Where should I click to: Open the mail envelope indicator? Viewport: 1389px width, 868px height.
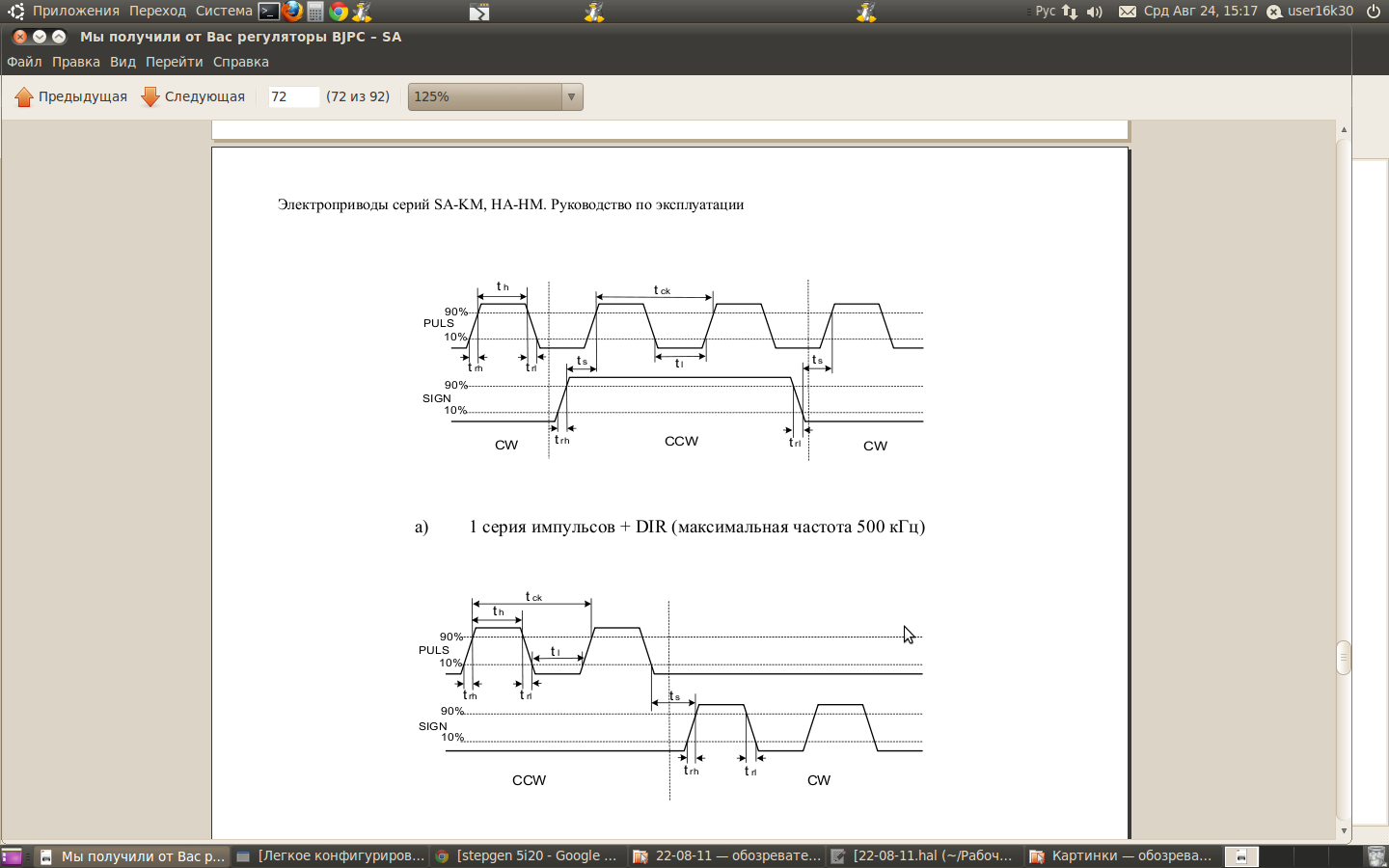point(1127,12)
